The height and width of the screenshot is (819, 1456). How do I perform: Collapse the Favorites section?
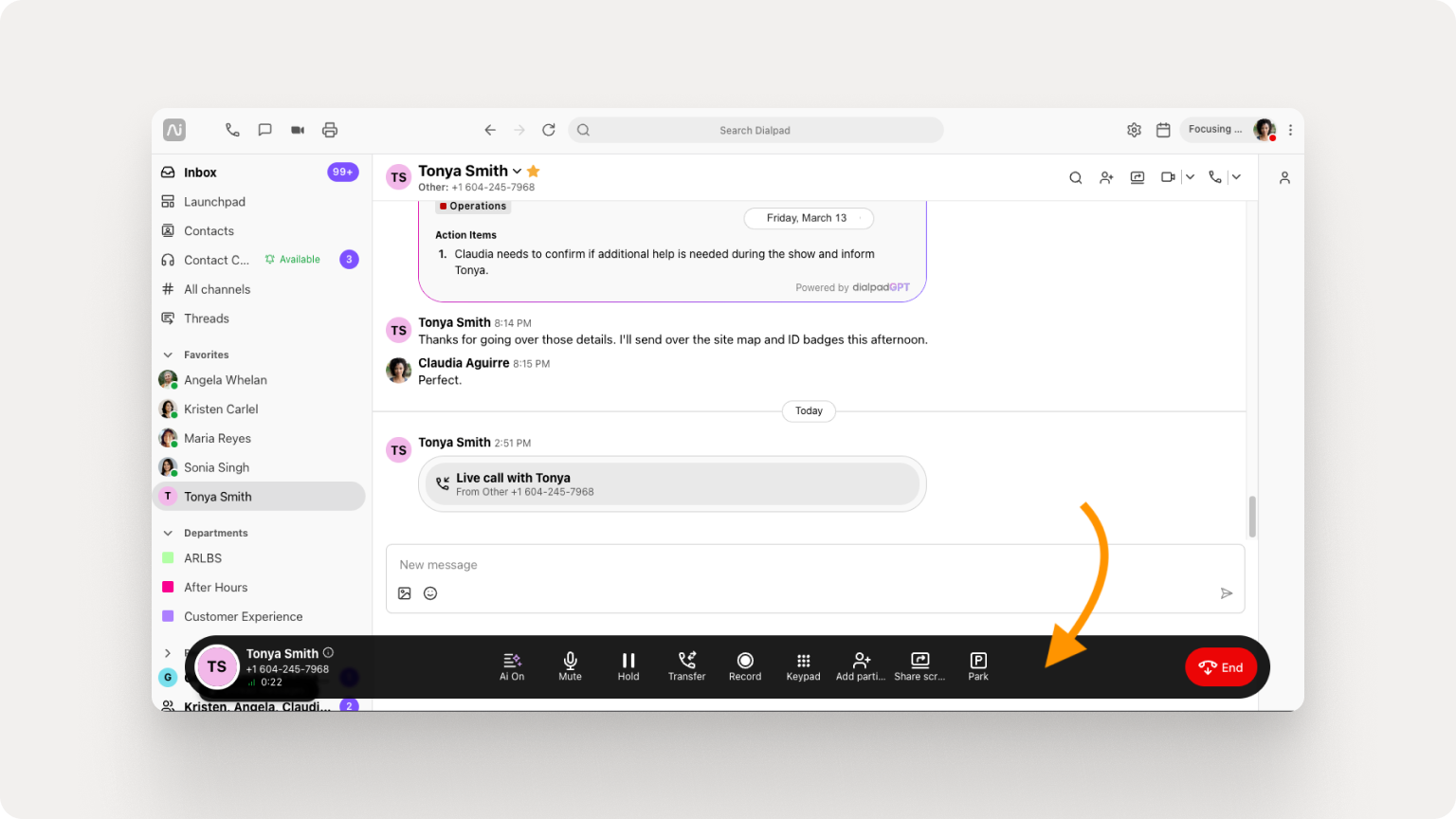click(x=168, y=354)
